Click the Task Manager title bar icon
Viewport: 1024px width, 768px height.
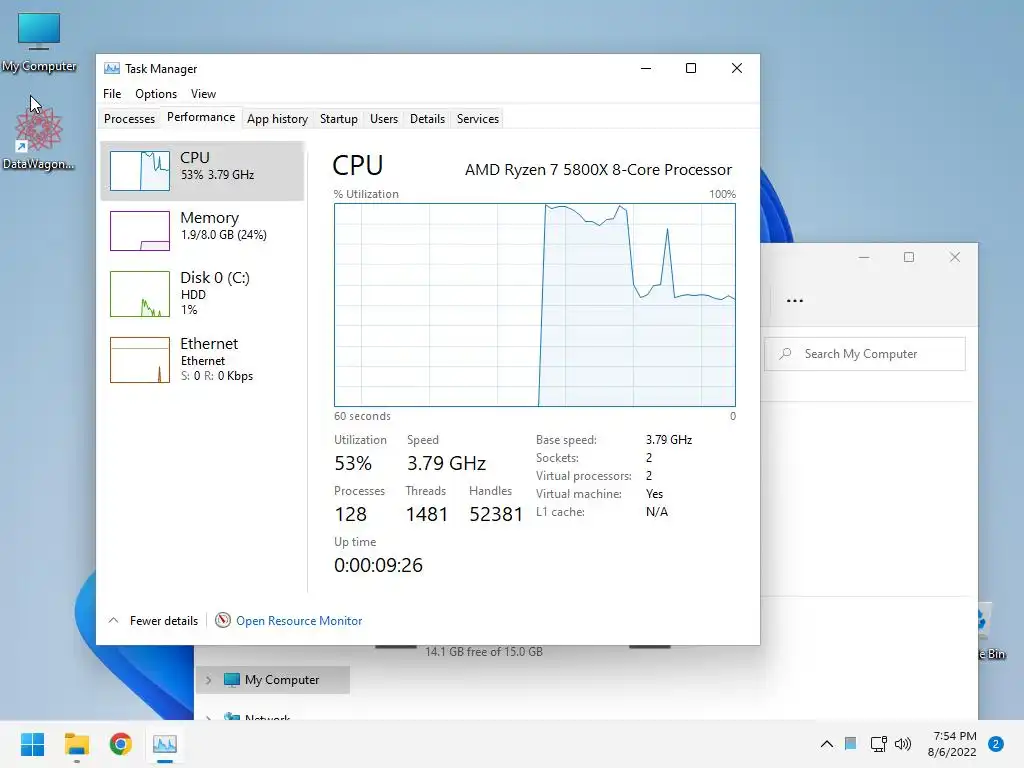[112, 69]
